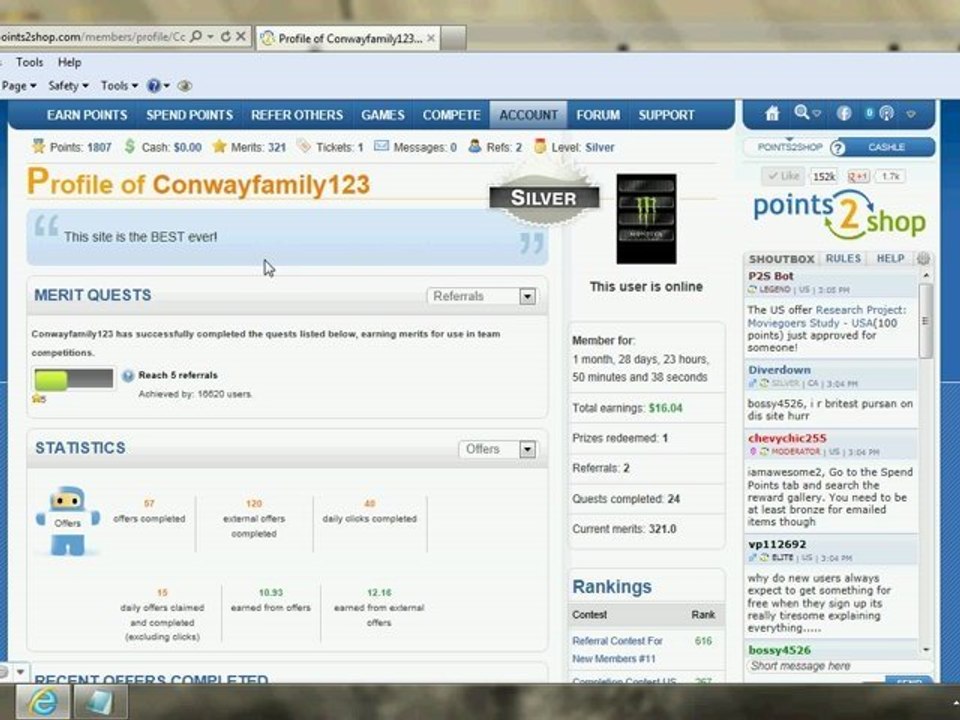960x720 pixels.
Task: Click the Short message here input field
Action: [x=839, y=666]
